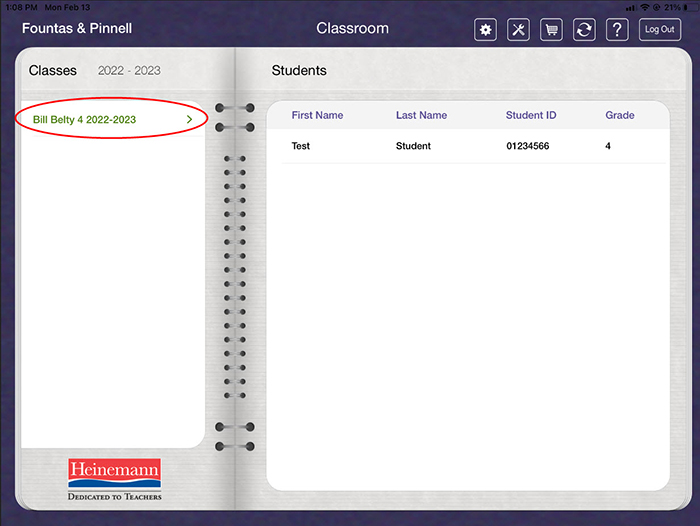Viewport: 700px width, 526px height.
Task: Click the Students panel heading
Action: (299, 71)
